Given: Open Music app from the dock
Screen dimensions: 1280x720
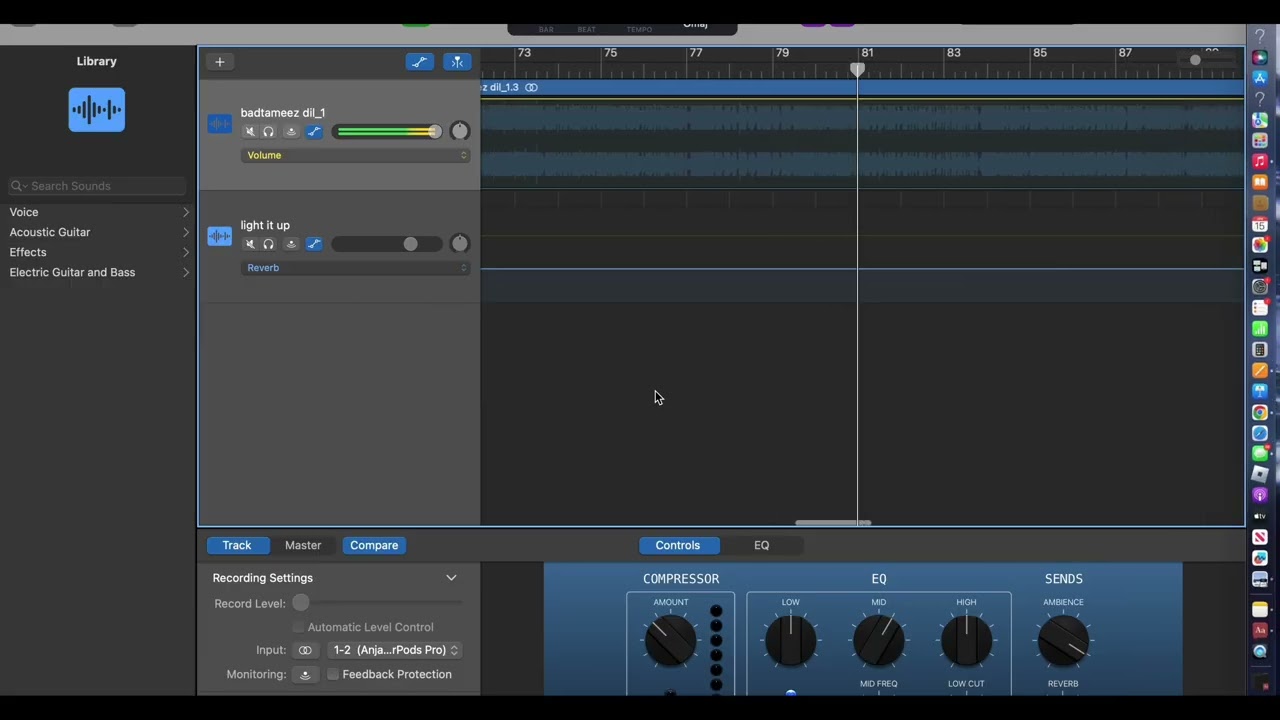Looking at the screenshot, I should [x=1260, y=161].
